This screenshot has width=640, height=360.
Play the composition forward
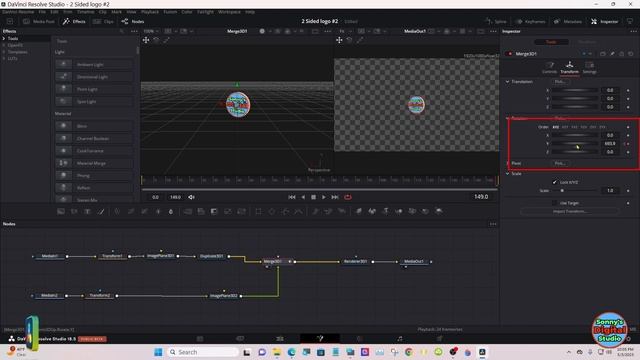click(324, 197)
